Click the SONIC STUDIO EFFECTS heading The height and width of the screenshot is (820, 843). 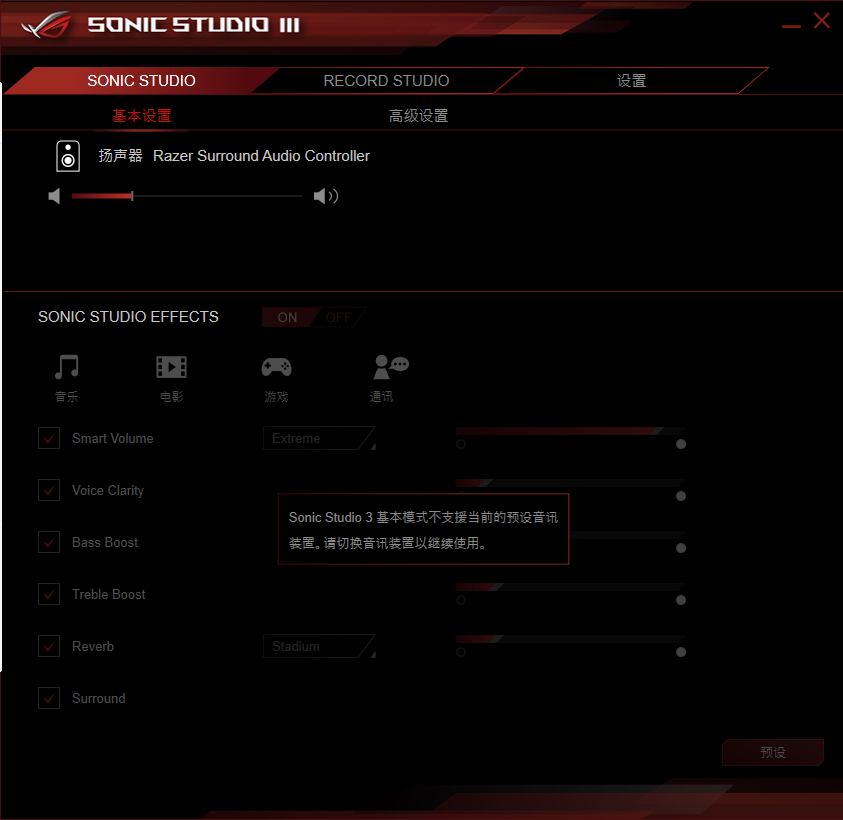[128, 317]
